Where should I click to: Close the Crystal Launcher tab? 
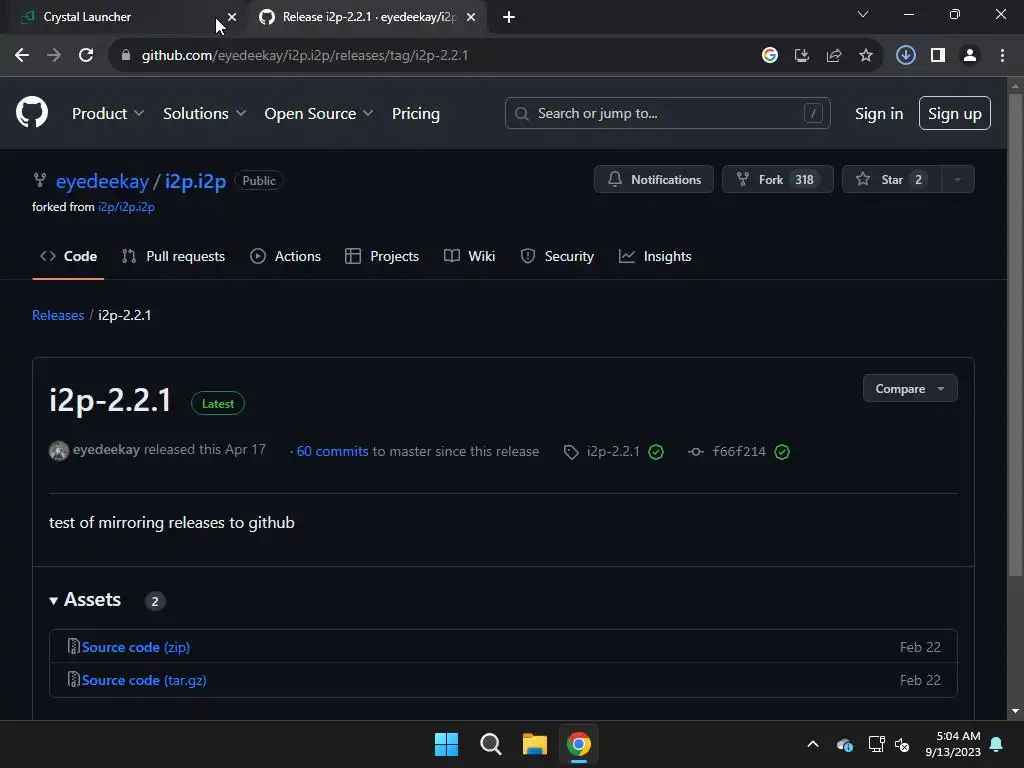click(x=232, y=17)
